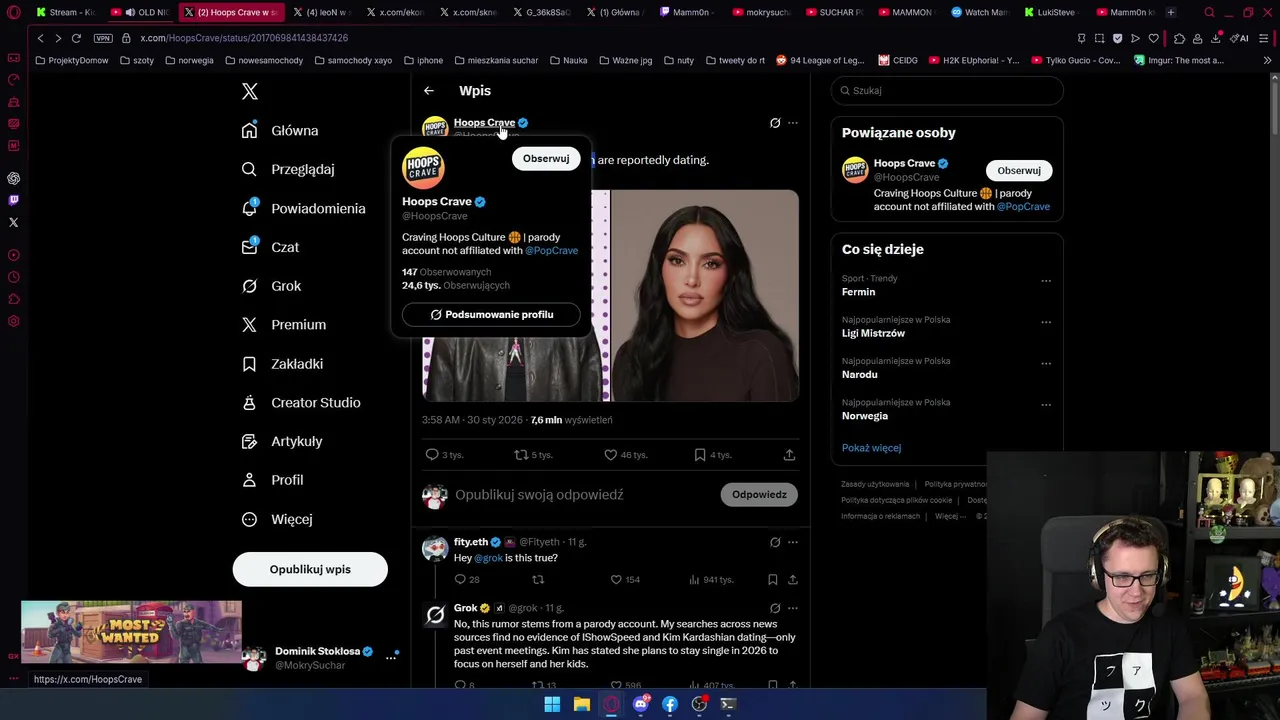
Task: Click the Odpowiedz button
Action: click(759, 494)
